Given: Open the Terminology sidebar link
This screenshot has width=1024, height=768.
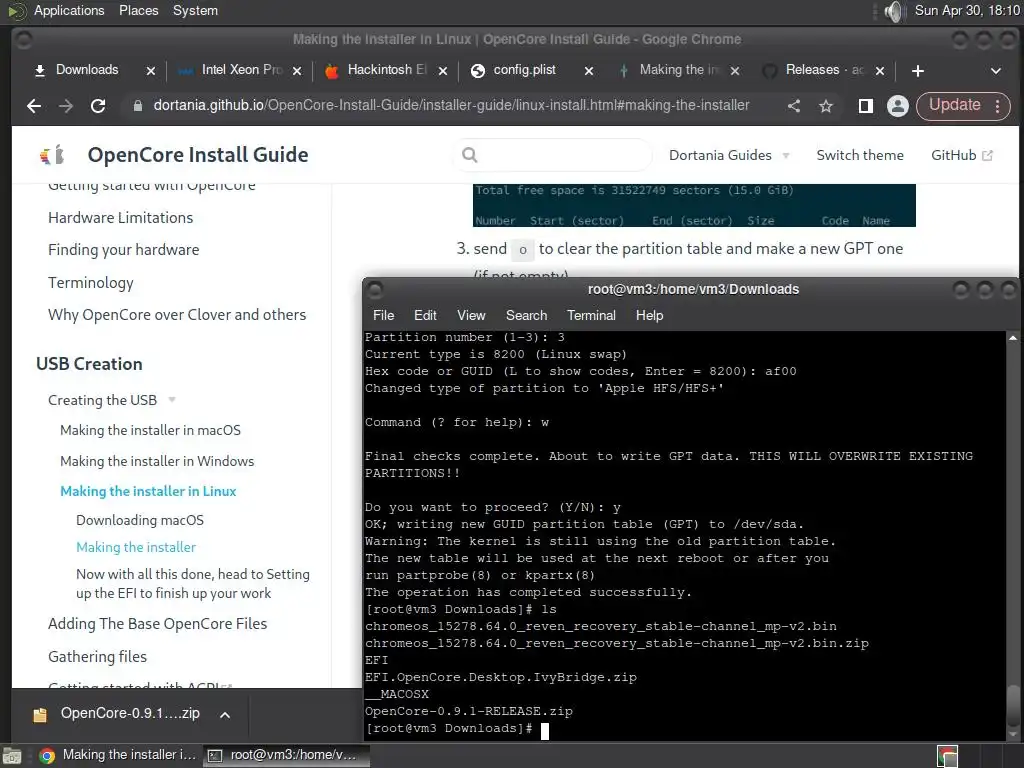Looking at the screenshot, I should (x=91, y=282).
